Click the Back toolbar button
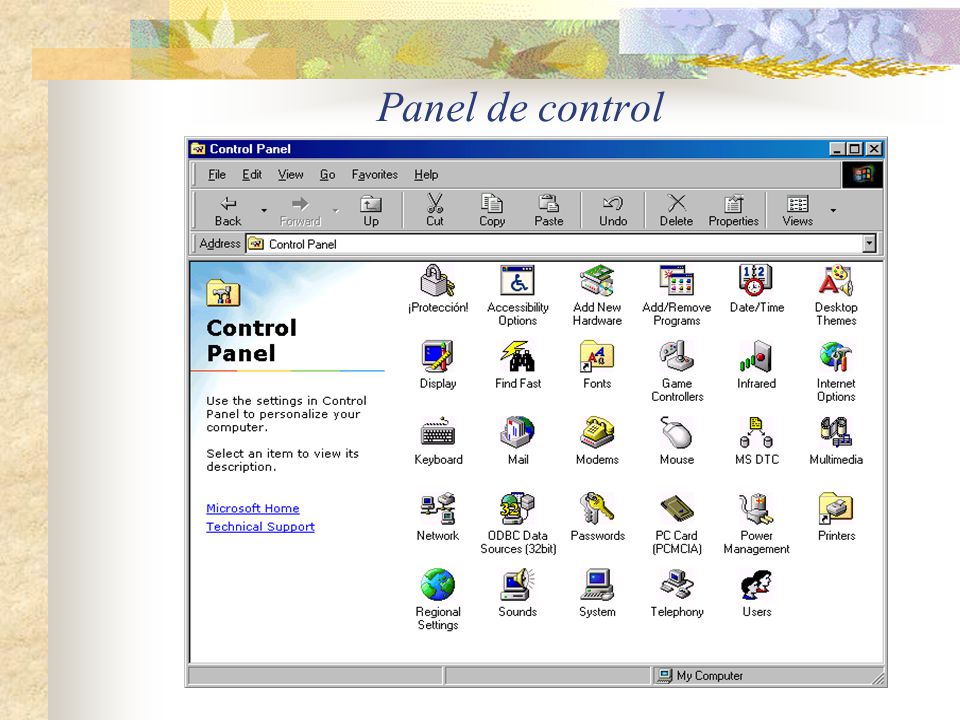Viewport: 960px width, 720px height. (x=228, y=211)
